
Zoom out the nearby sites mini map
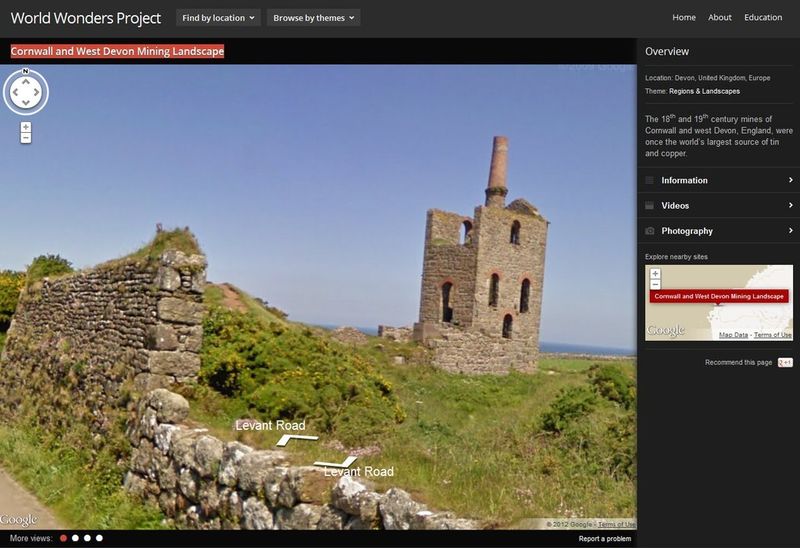(x=655, y=284)
